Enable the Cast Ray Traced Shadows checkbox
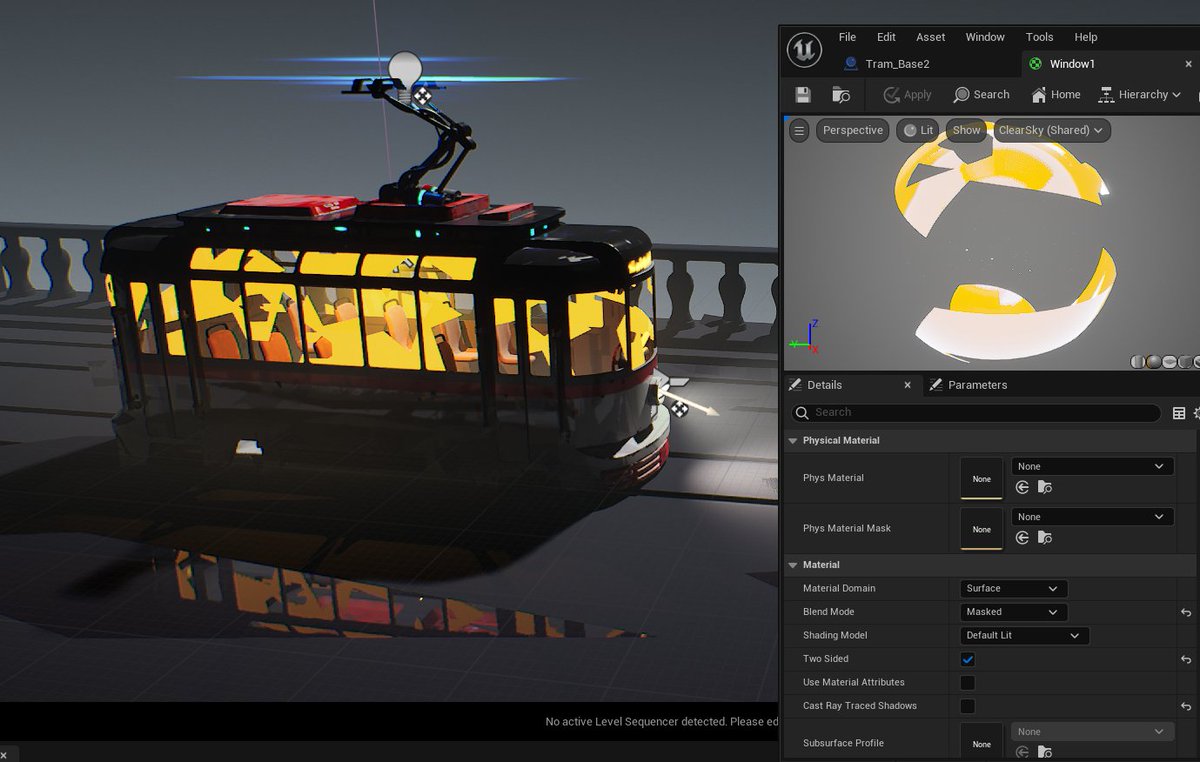The height and width of the screenshot is (762, 1200). (967, 706)
